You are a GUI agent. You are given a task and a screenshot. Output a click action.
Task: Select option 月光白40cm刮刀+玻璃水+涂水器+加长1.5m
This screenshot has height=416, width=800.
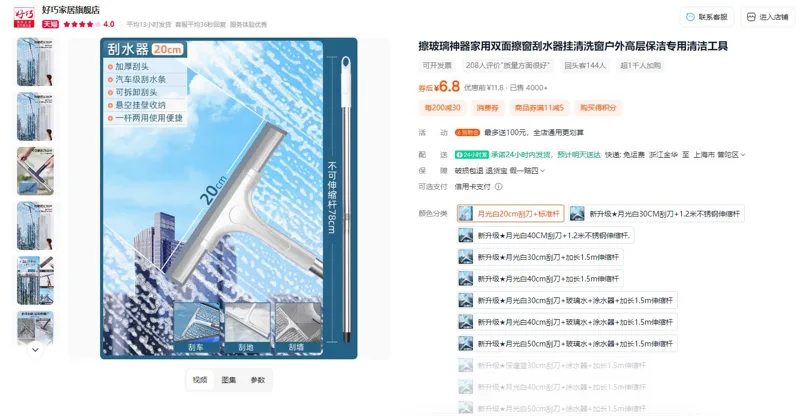[567, 322]
